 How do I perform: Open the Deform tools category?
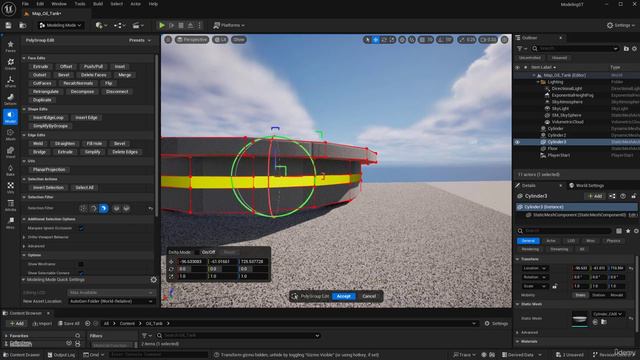(x=10, y=99)
